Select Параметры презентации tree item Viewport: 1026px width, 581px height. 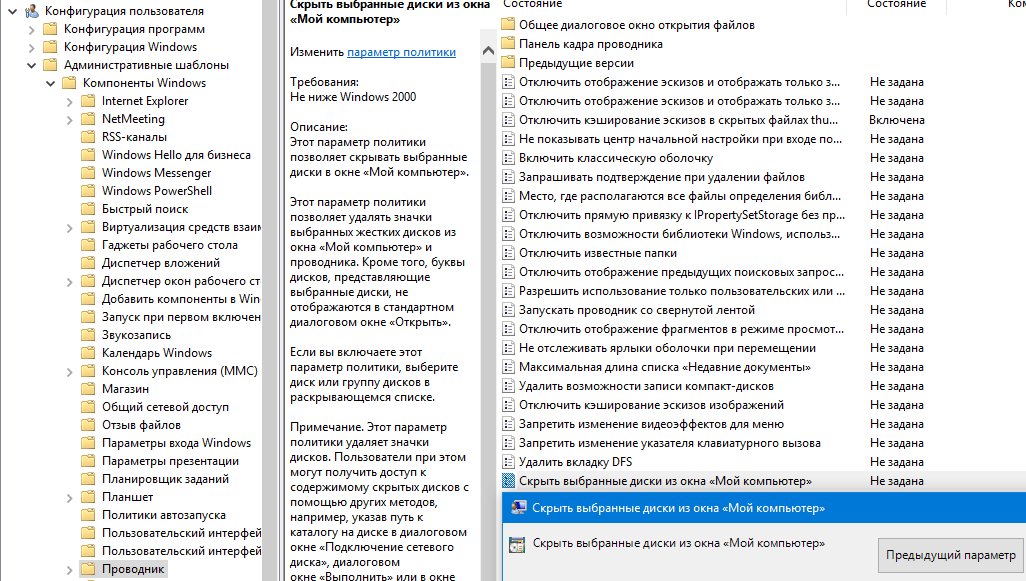170,461
